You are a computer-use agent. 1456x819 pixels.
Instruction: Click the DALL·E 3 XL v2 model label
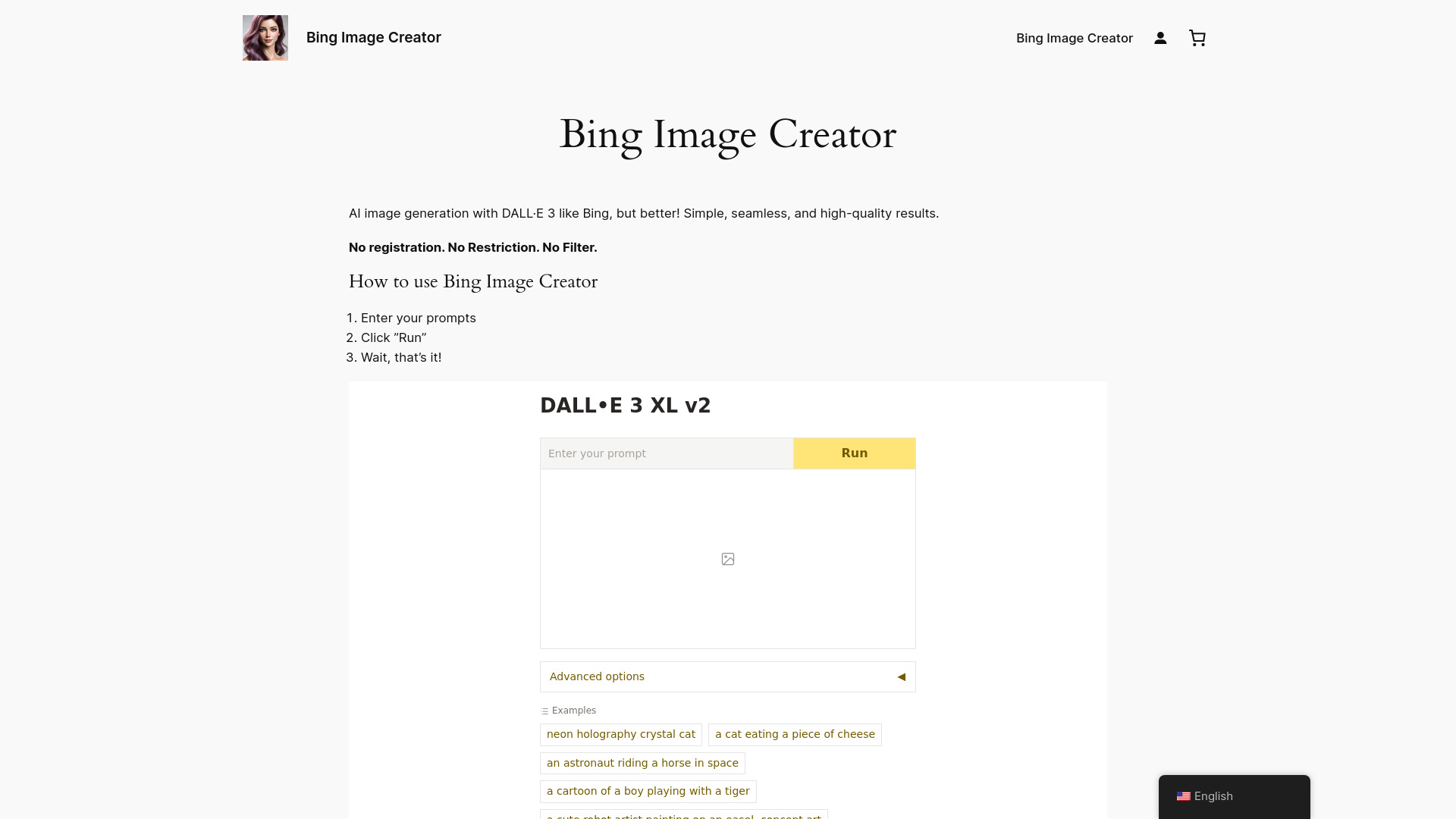coord(625,405)
